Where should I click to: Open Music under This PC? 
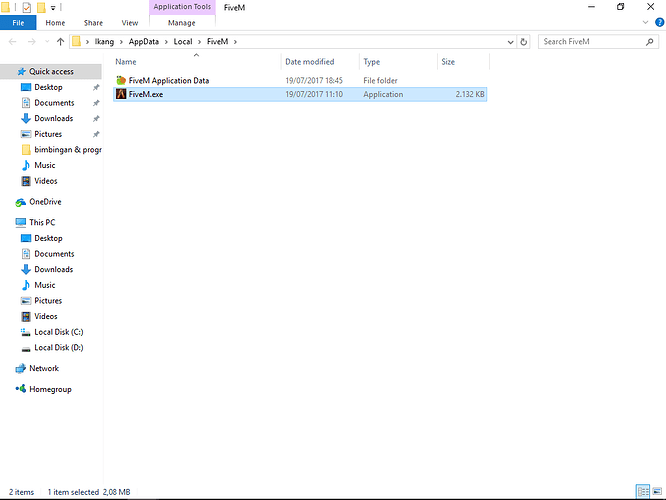click(45, 285)
